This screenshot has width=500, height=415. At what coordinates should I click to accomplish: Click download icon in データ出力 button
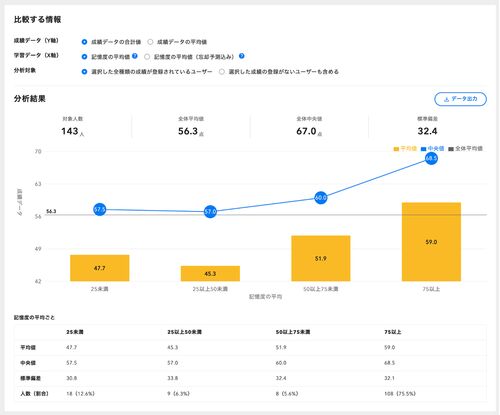tap(446, 99)
